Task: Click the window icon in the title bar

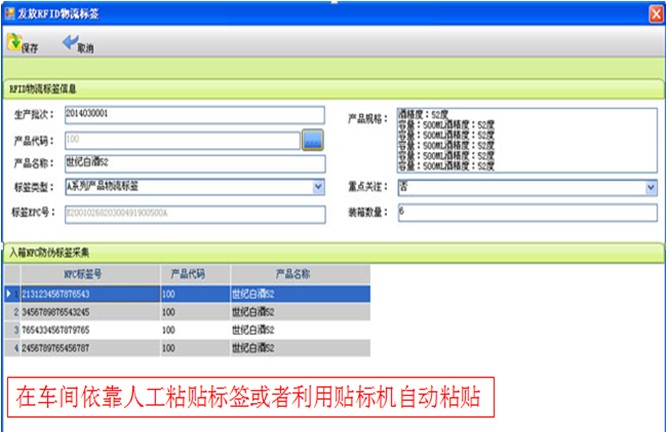Action: (9, 8)
